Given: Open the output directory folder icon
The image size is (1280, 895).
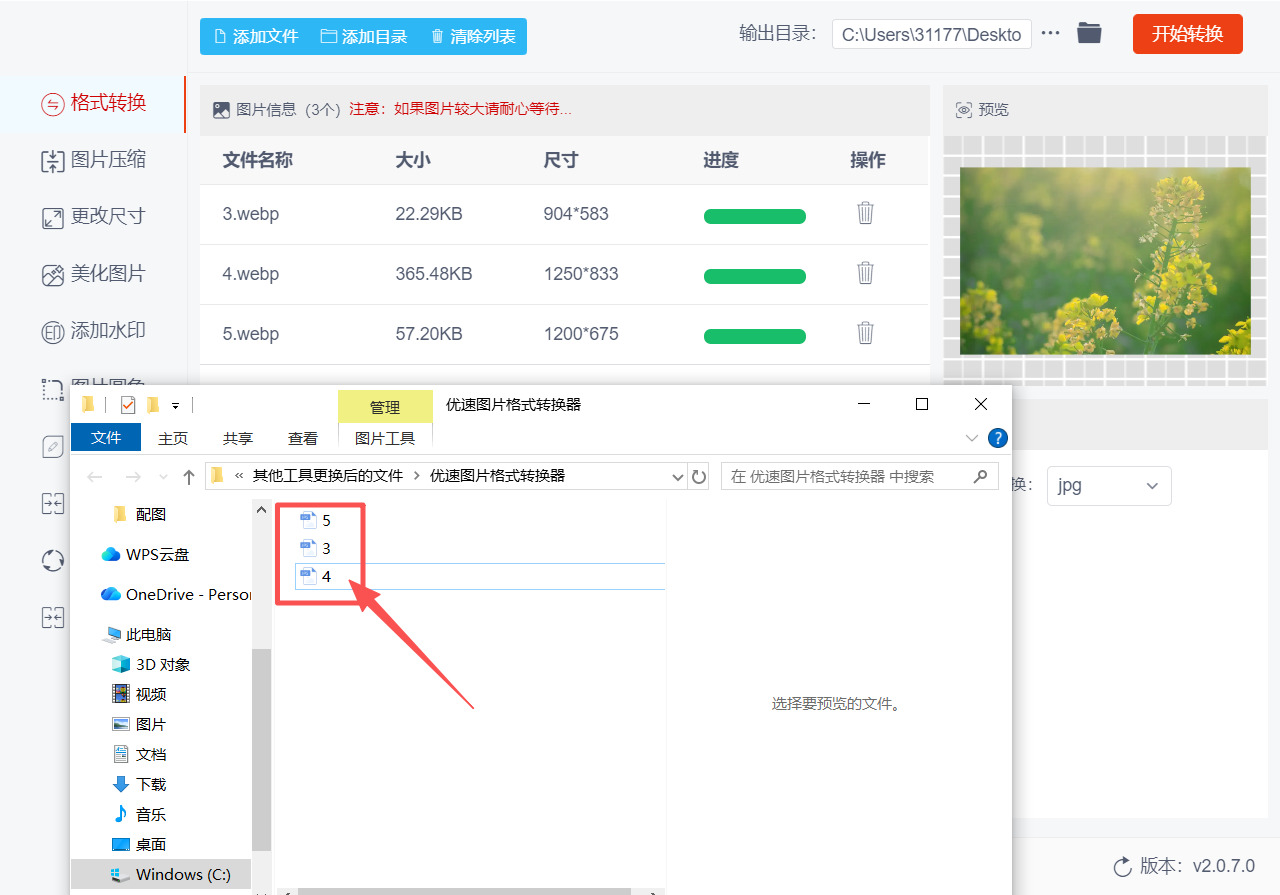Looking at the screenshot, I should click(1089, 33).
